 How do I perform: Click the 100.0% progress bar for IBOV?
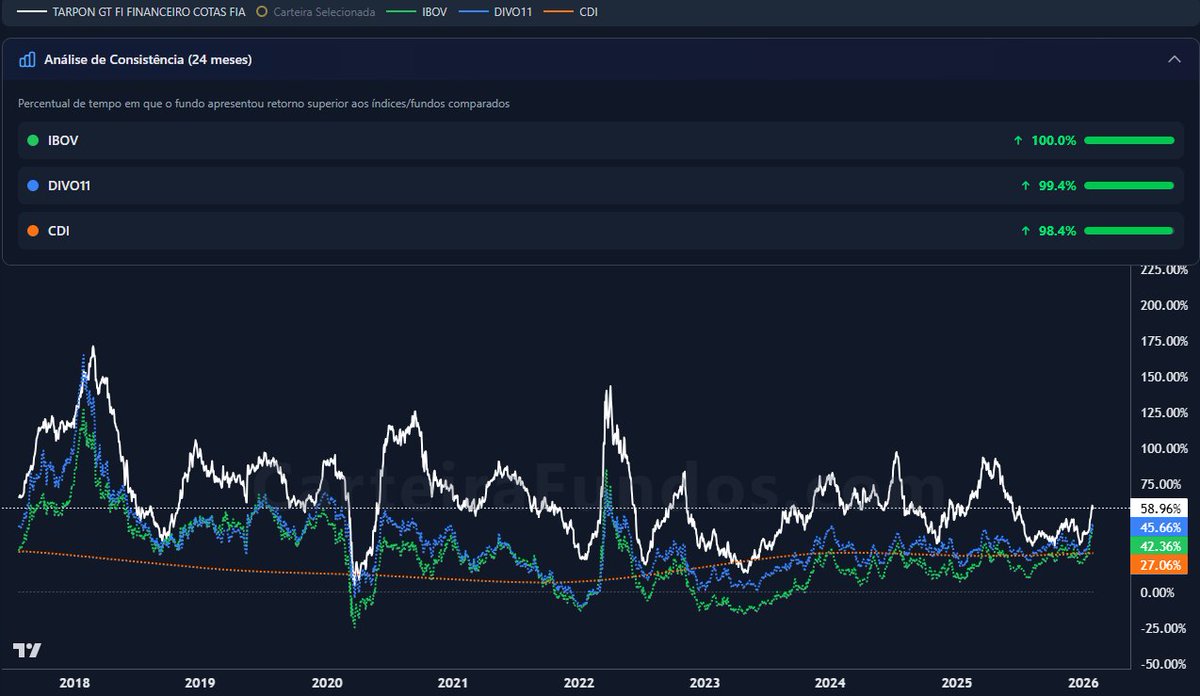point(1128,141)
